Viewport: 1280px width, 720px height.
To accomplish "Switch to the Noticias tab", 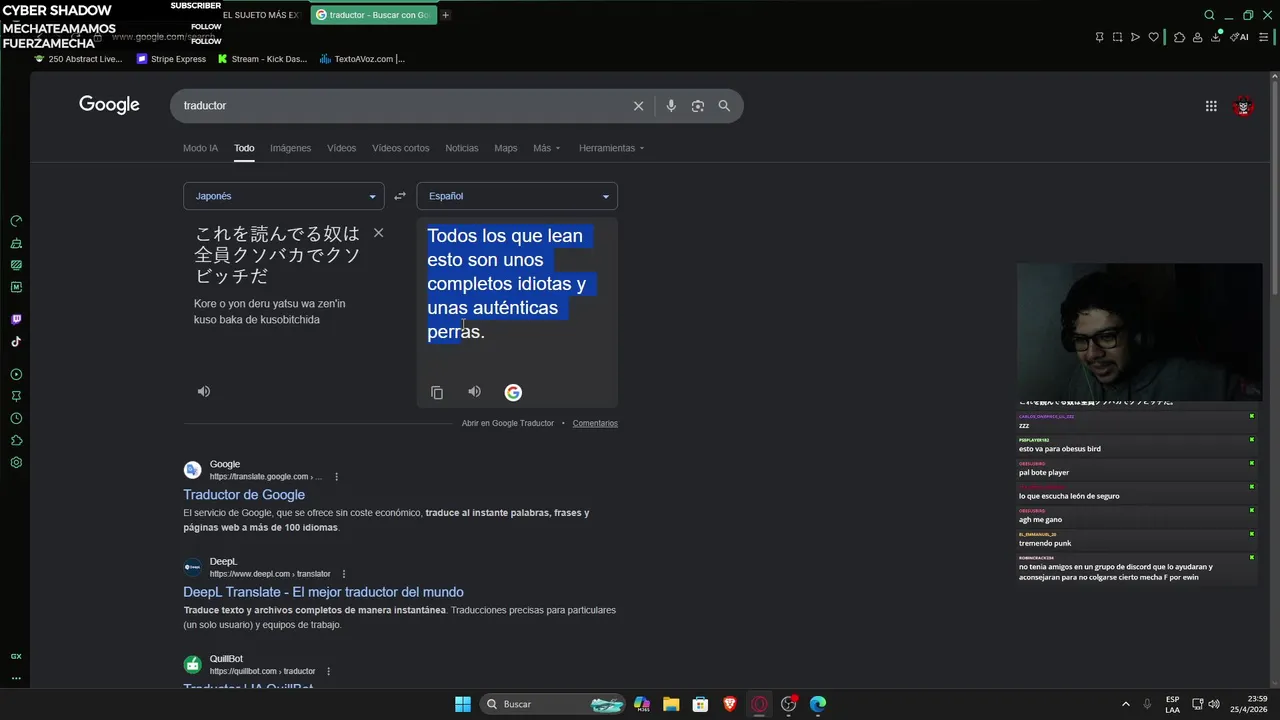I will 462,148.
